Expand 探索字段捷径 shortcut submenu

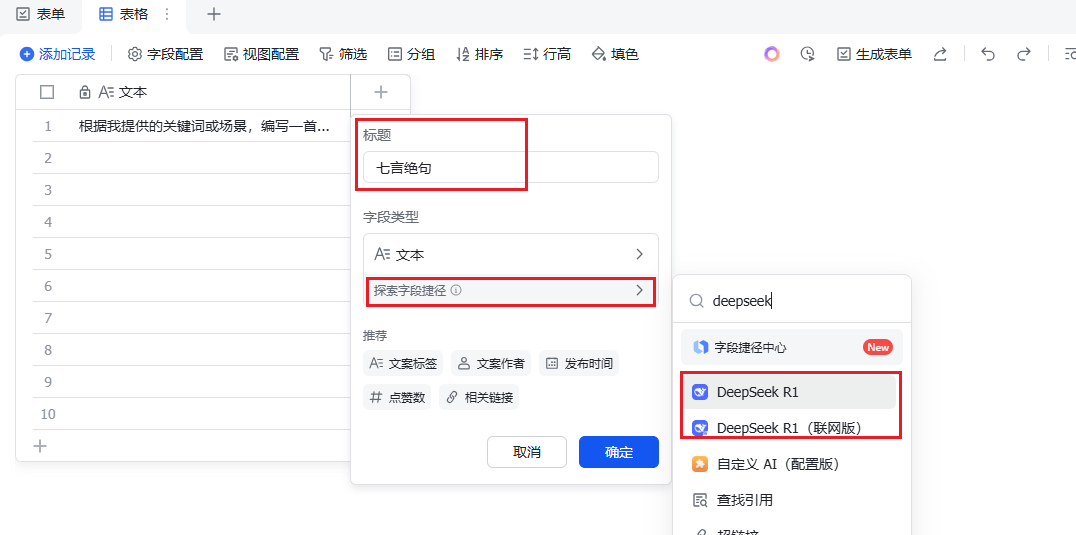click(x=511, y=290)
